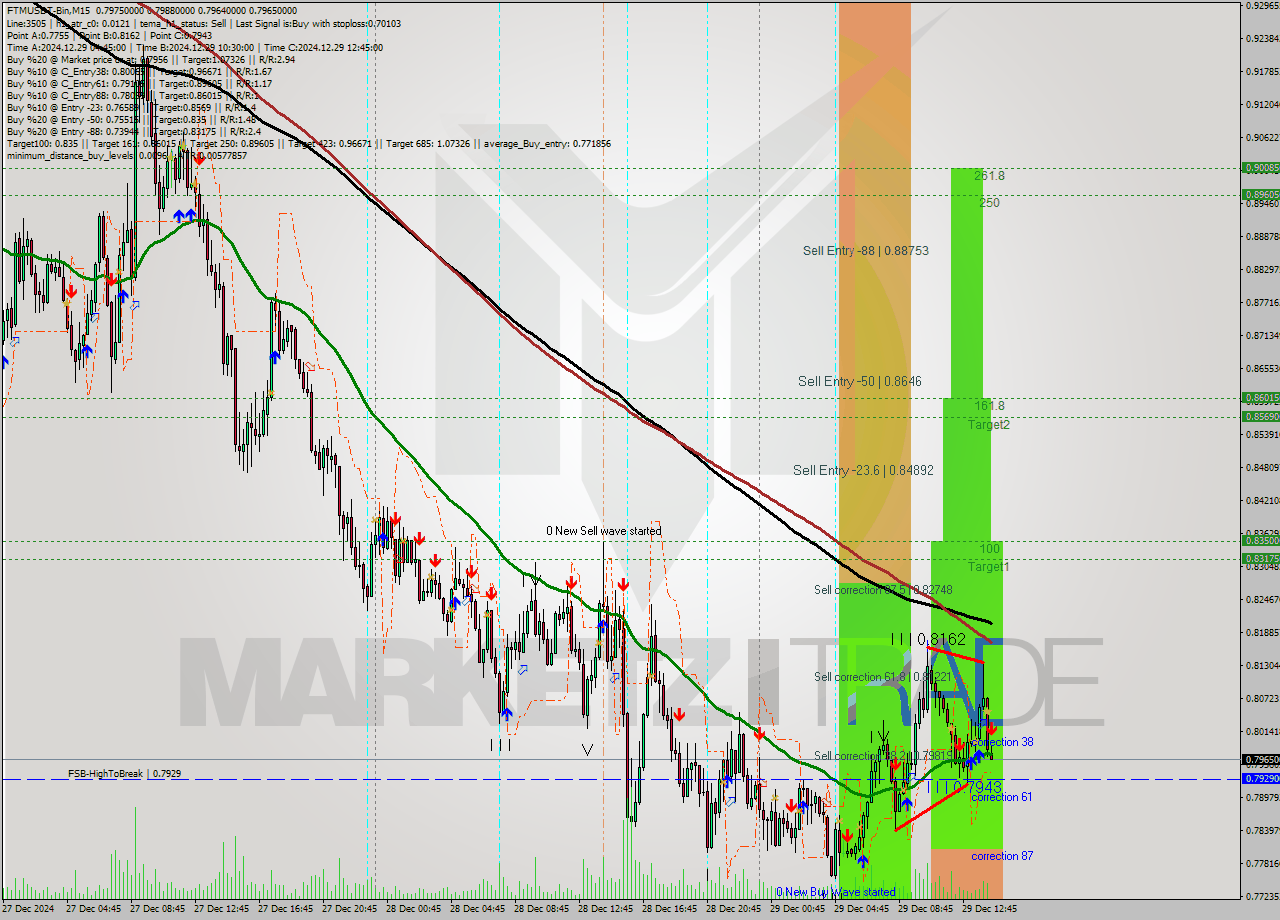Click the black 0.79650 current price tag
This screenshot has width=1280, height=920.
1260,759
